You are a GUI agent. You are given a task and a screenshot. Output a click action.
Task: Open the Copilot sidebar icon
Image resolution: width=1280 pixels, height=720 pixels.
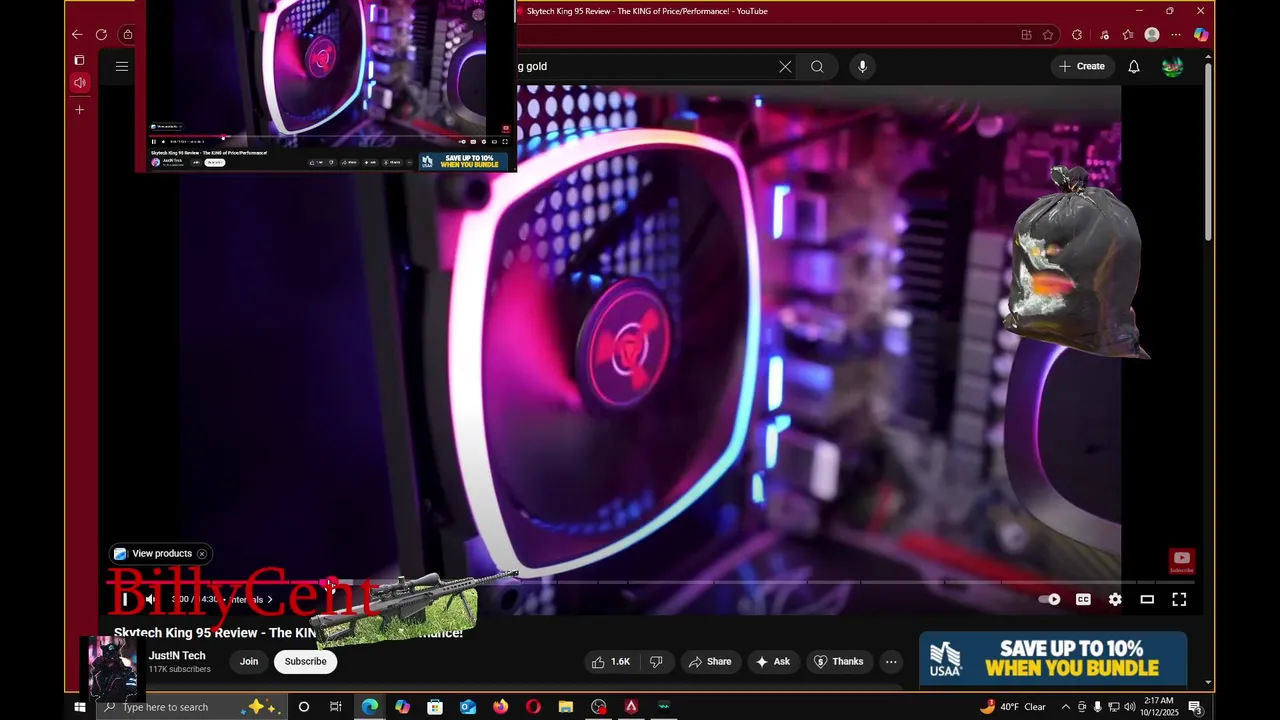[x=1201, y=35]
